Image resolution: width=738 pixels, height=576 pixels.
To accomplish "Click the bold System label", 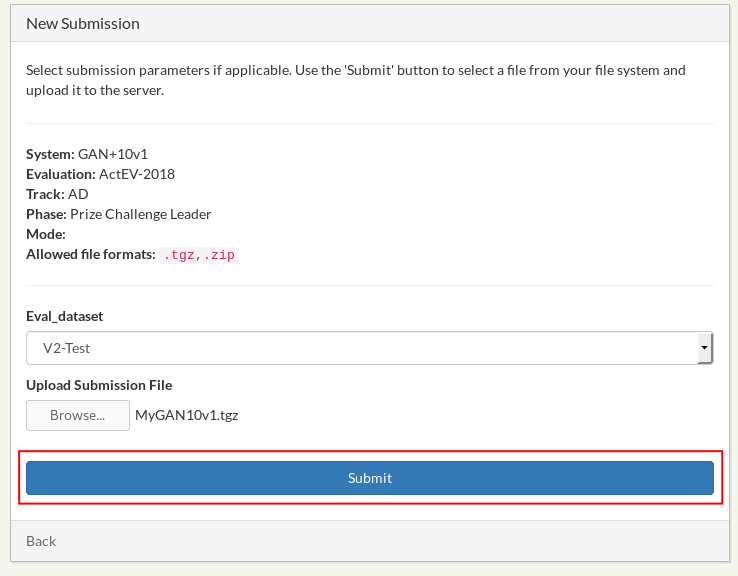I will click(x=50, y=154).
